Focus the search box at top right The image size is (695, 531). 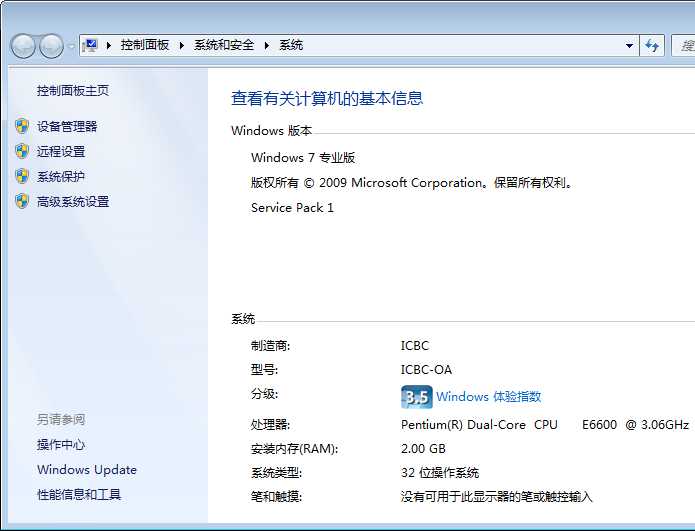(683, 45)
